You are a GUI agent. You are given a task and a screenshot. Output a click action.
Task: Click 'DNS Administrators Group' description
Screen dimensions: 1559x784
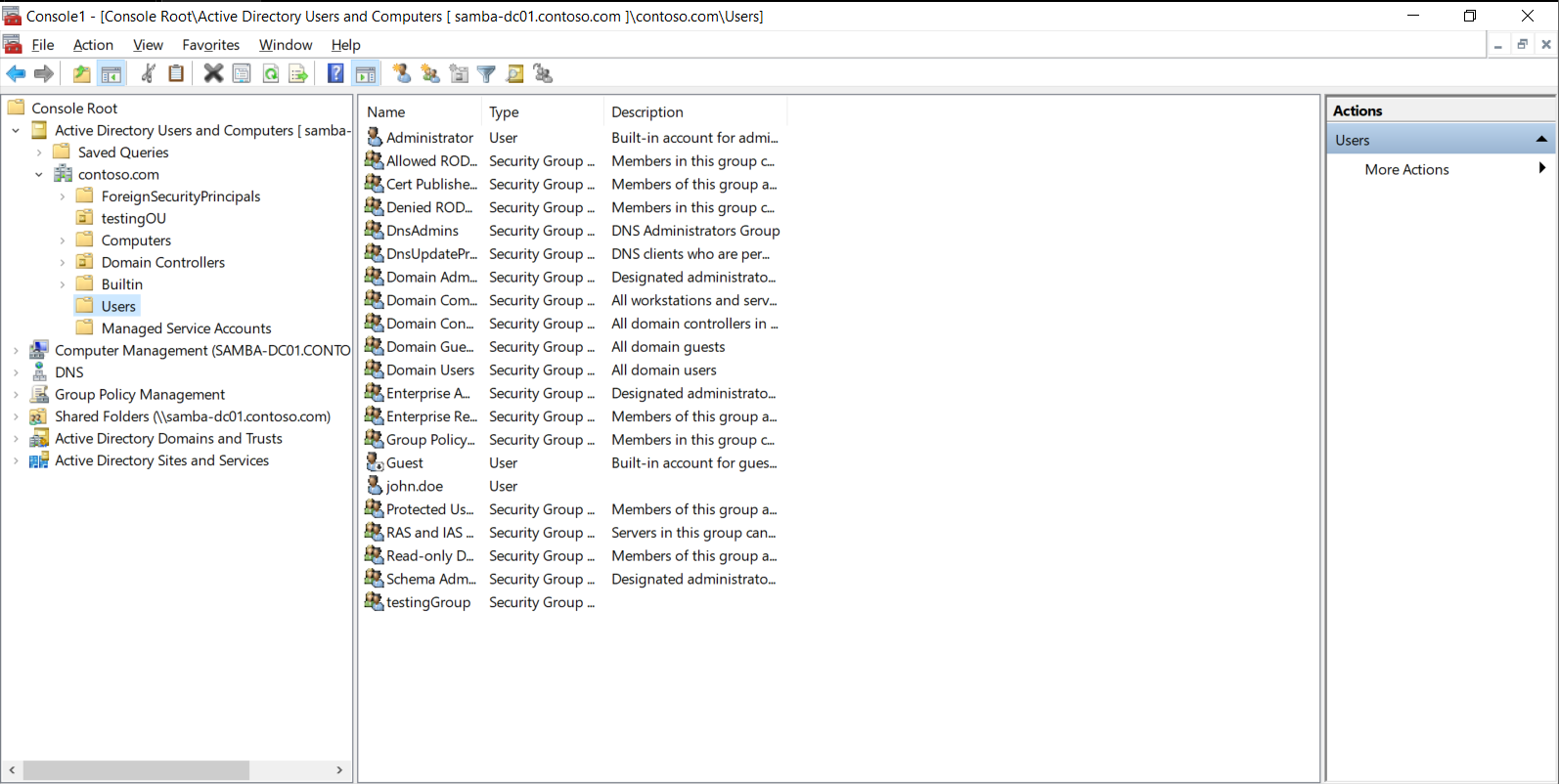pyautogui.click(x=695, y=231)
